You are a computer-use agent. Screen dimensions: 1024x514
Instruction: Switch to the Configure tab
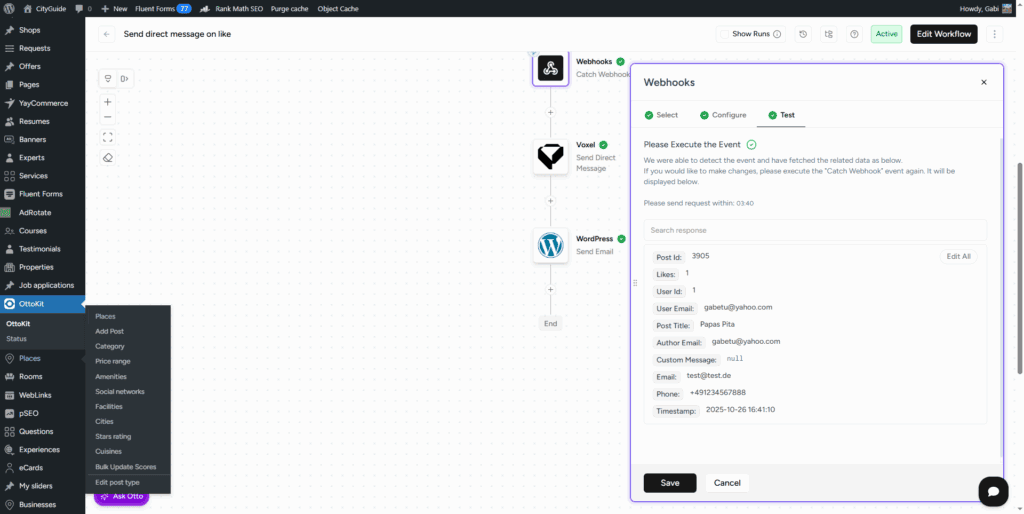tap(722, 115)
